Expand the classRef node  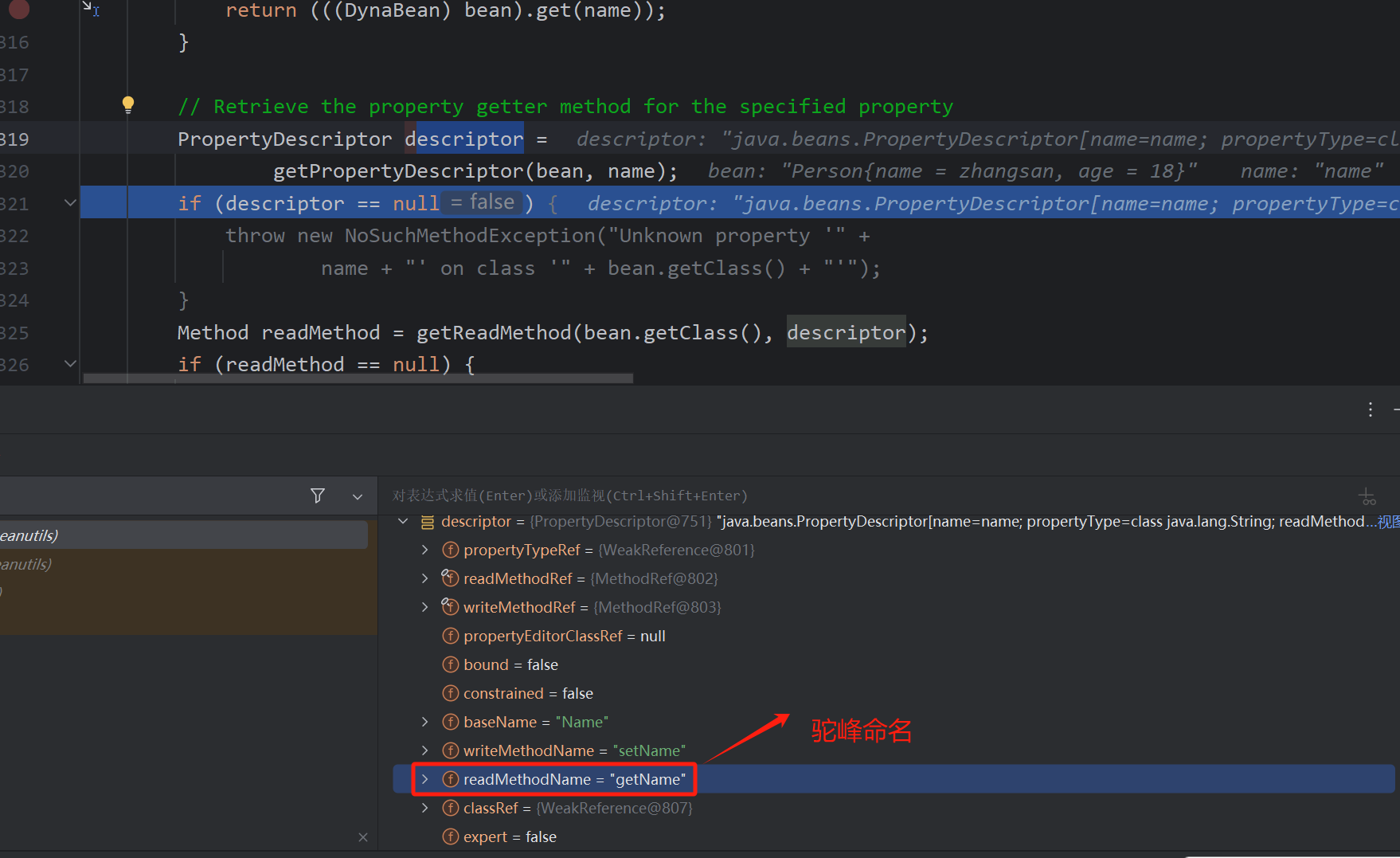[425, 808]
